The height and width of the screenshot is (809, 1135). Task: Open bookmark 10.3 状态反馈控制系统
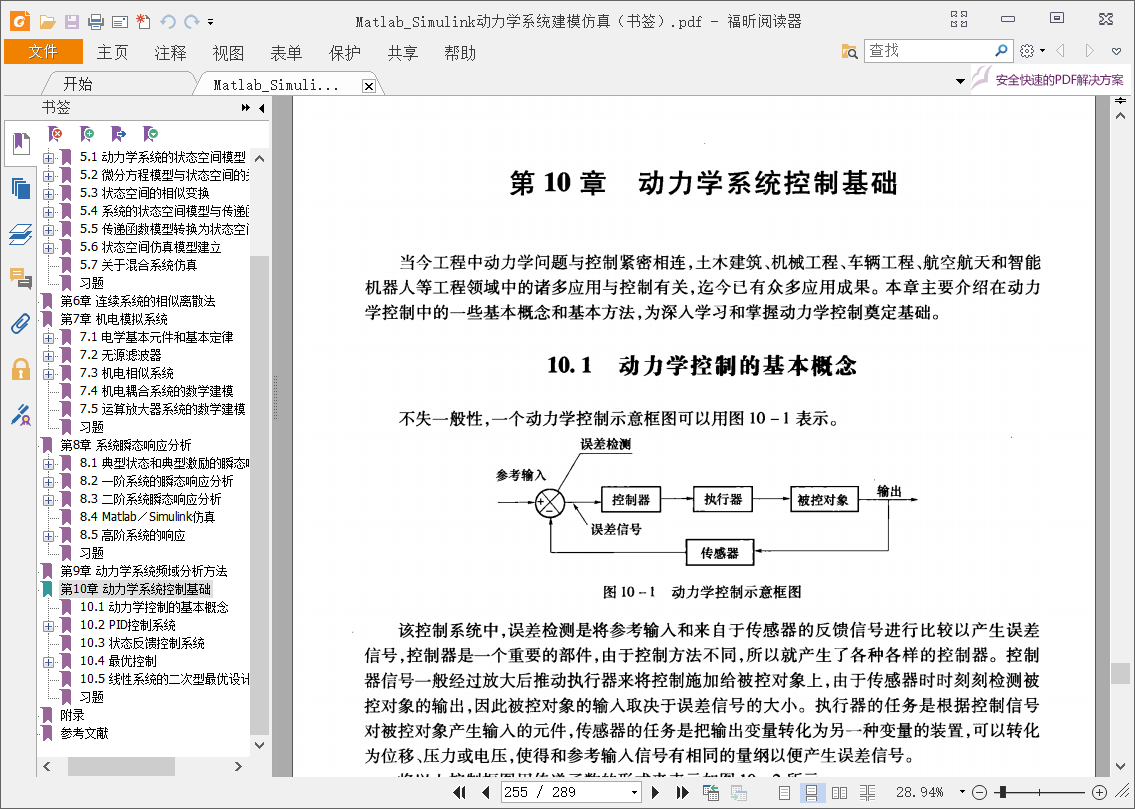pyautogui.click(x=142, y=643)
